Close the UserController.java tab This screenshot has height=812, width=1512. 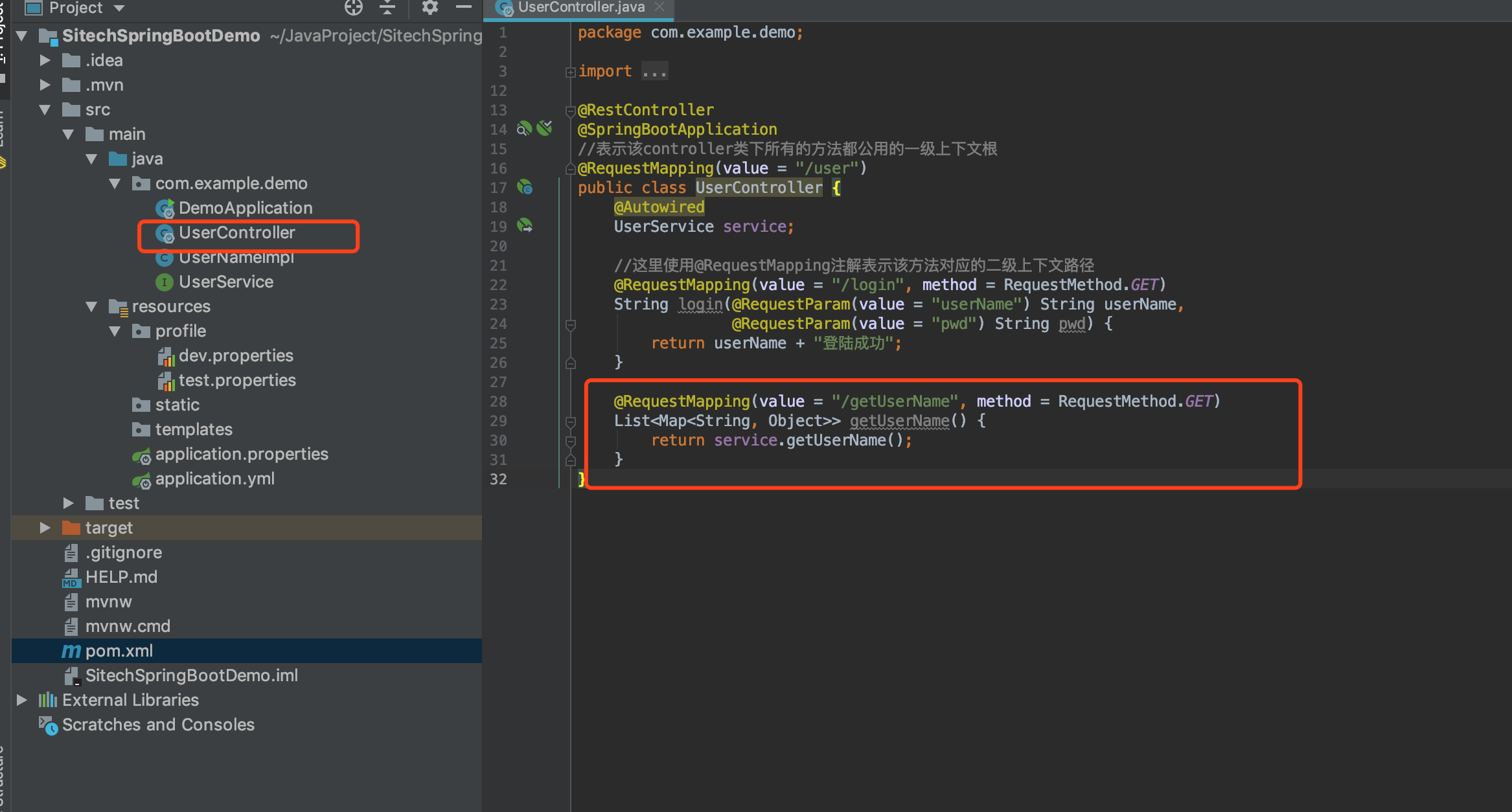[659, 7]
